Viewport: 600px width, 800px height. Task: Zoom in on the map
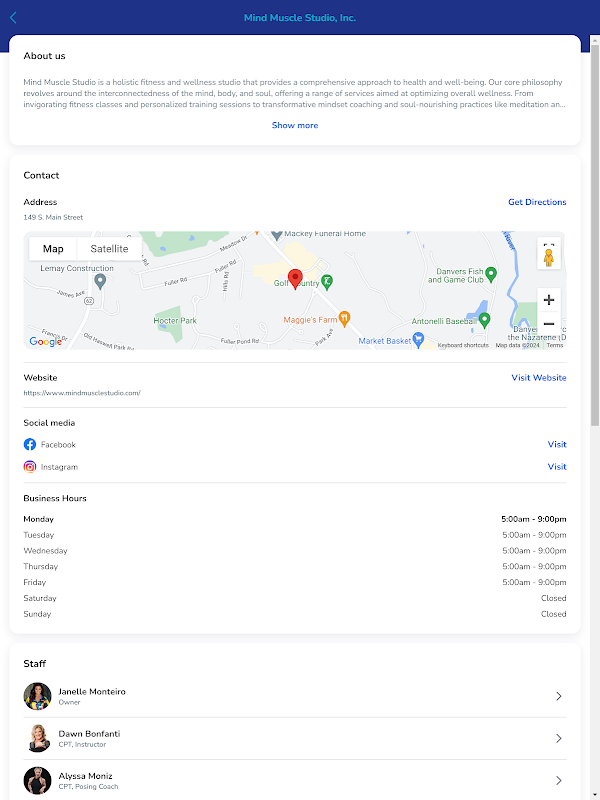point(548,300)
